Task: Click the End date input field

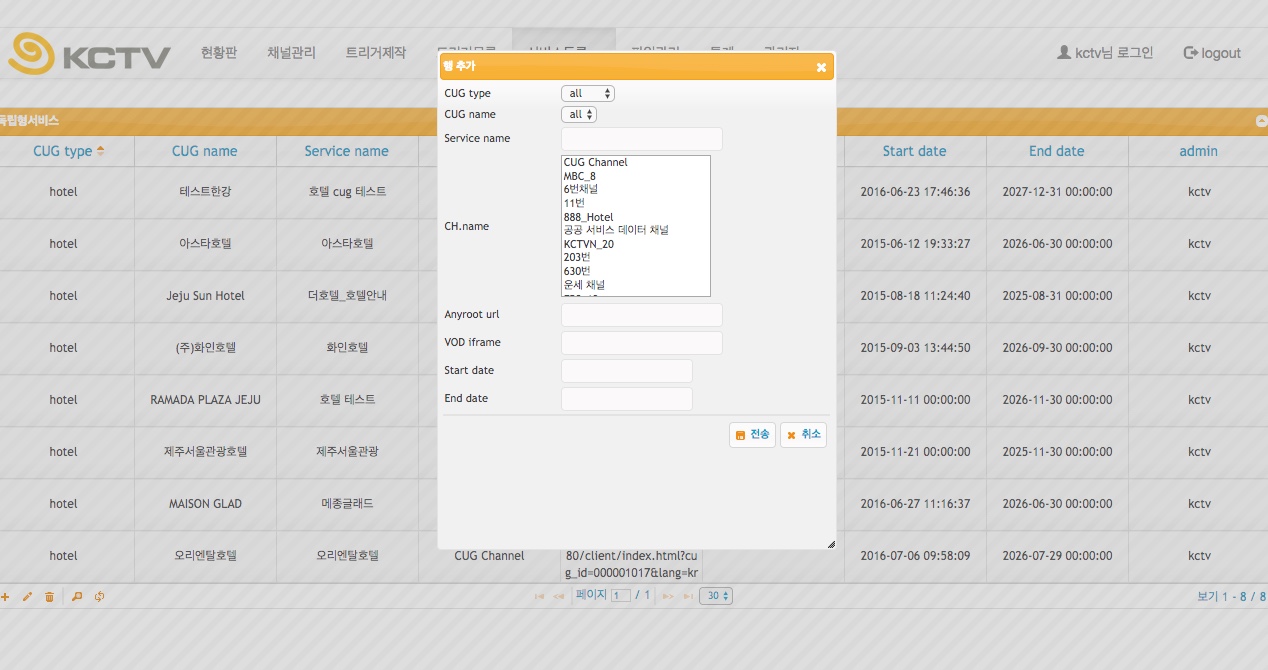Action: pyautogui.click(x=627, y=399)
